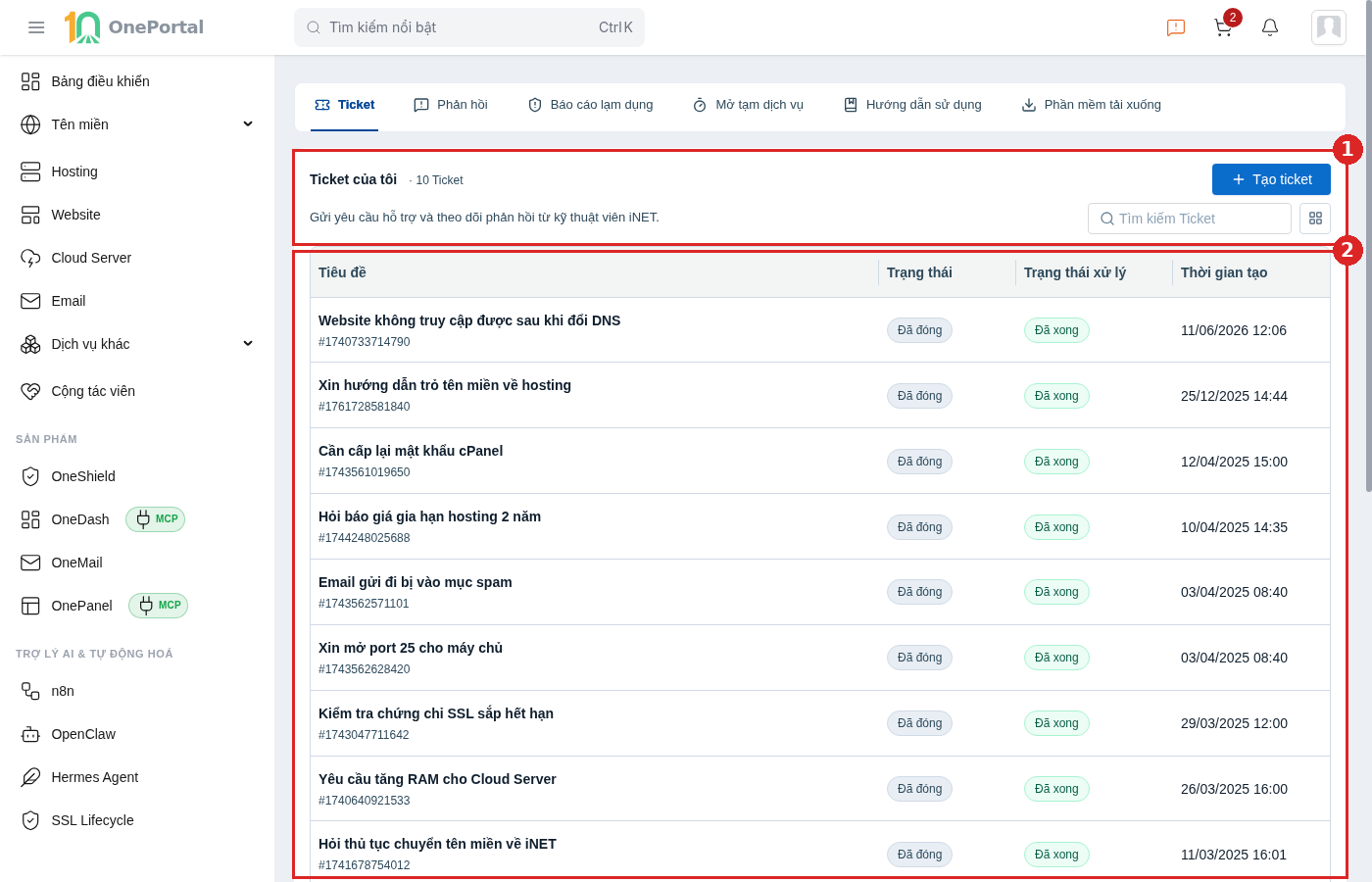
Task: Open the Hướng dẫn sử dụng tab
Action: tap(912, 105)
